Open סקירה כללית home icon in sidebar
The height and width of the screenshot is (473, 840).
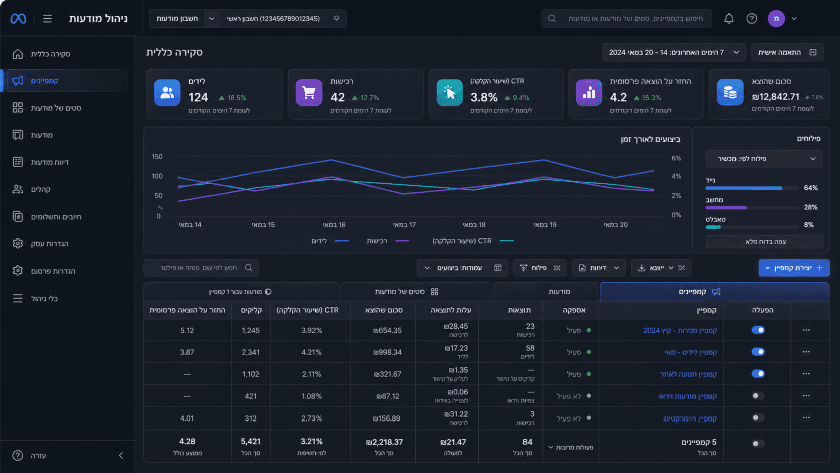tap(18, 54)
